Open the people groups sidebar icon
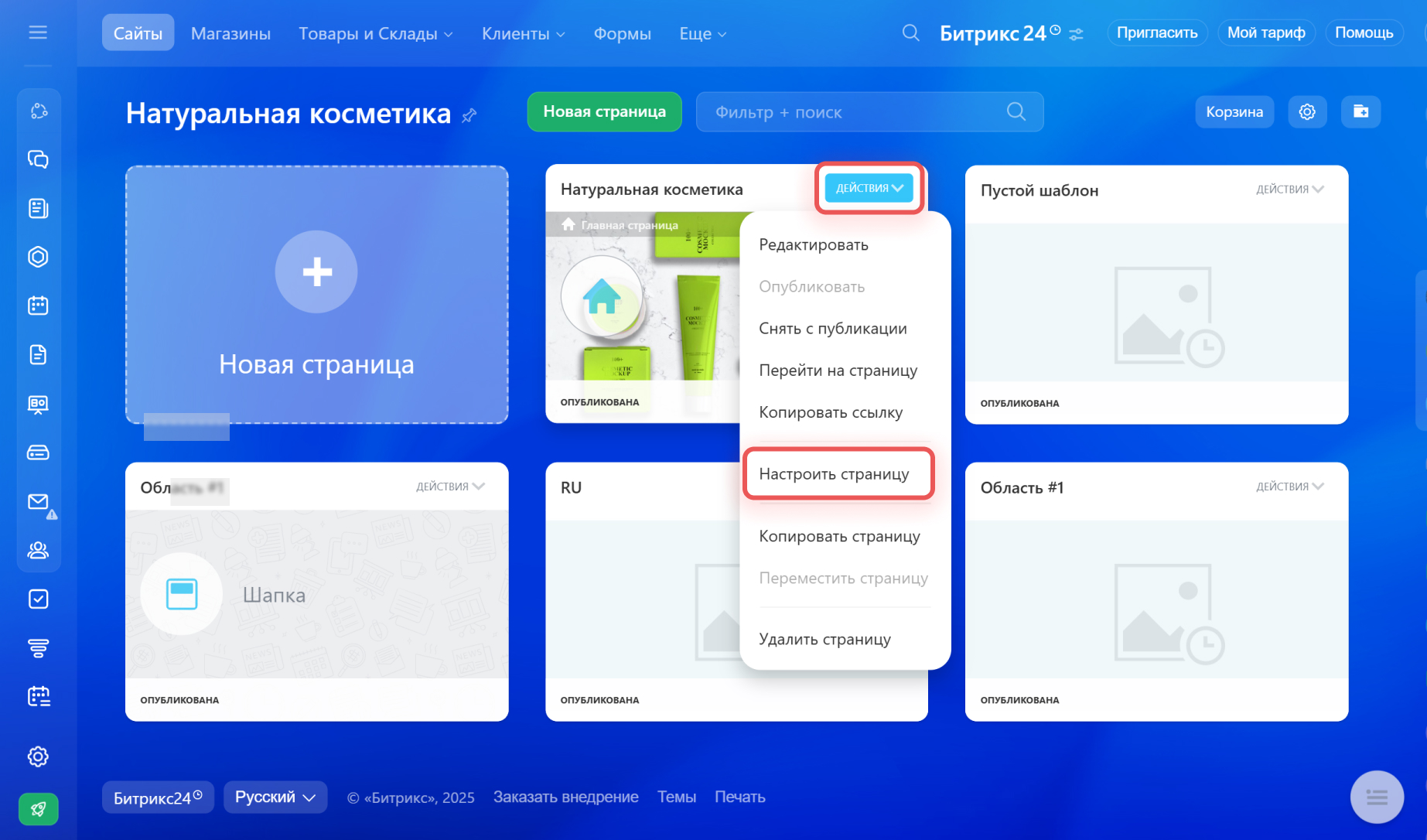 [38, 550]
